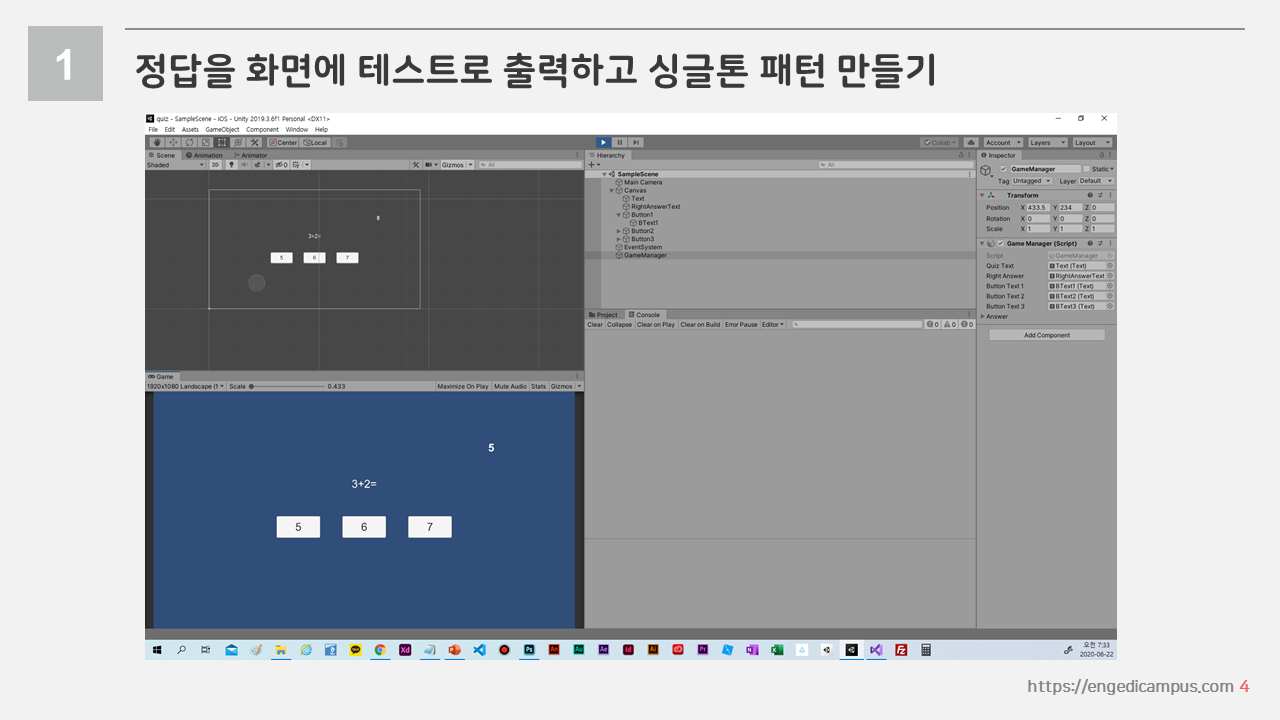Open the Layer Default dropdown
The width and height of the screenshot is (1280, 720).
(x=1094, y=181)
